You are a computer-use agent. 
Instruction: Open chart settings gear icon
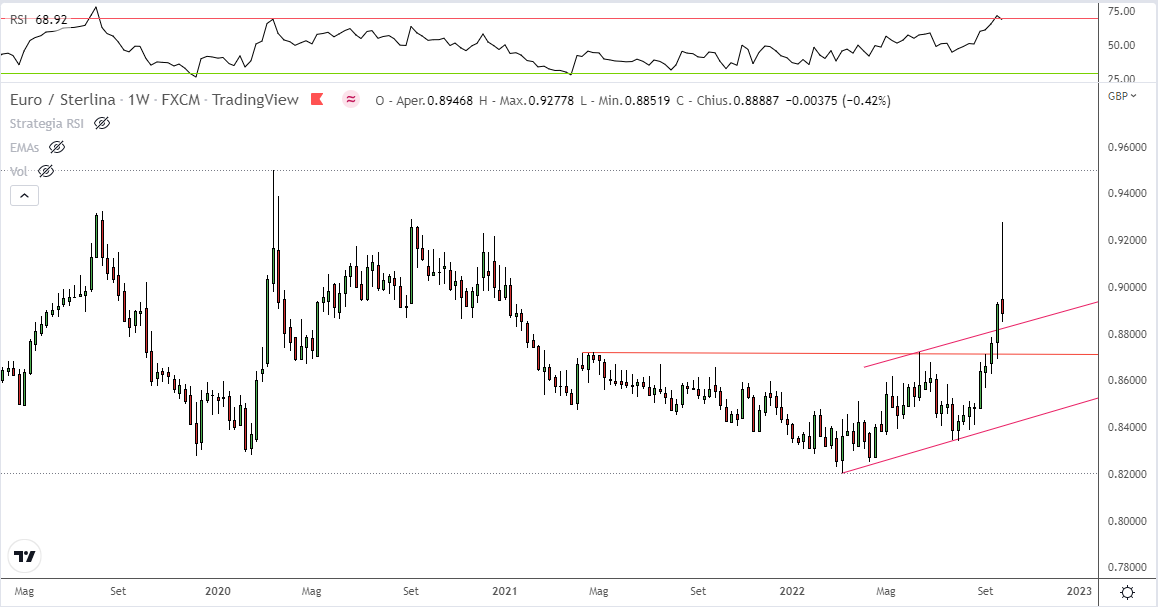click(x=1128, y=591)
